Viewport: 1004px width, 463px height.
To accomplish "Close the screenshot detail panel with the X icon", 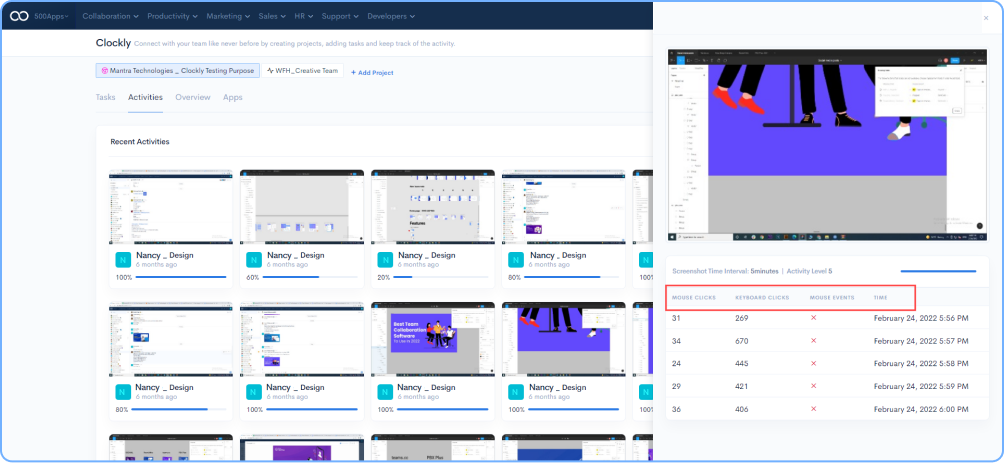I will pos(987,16).
